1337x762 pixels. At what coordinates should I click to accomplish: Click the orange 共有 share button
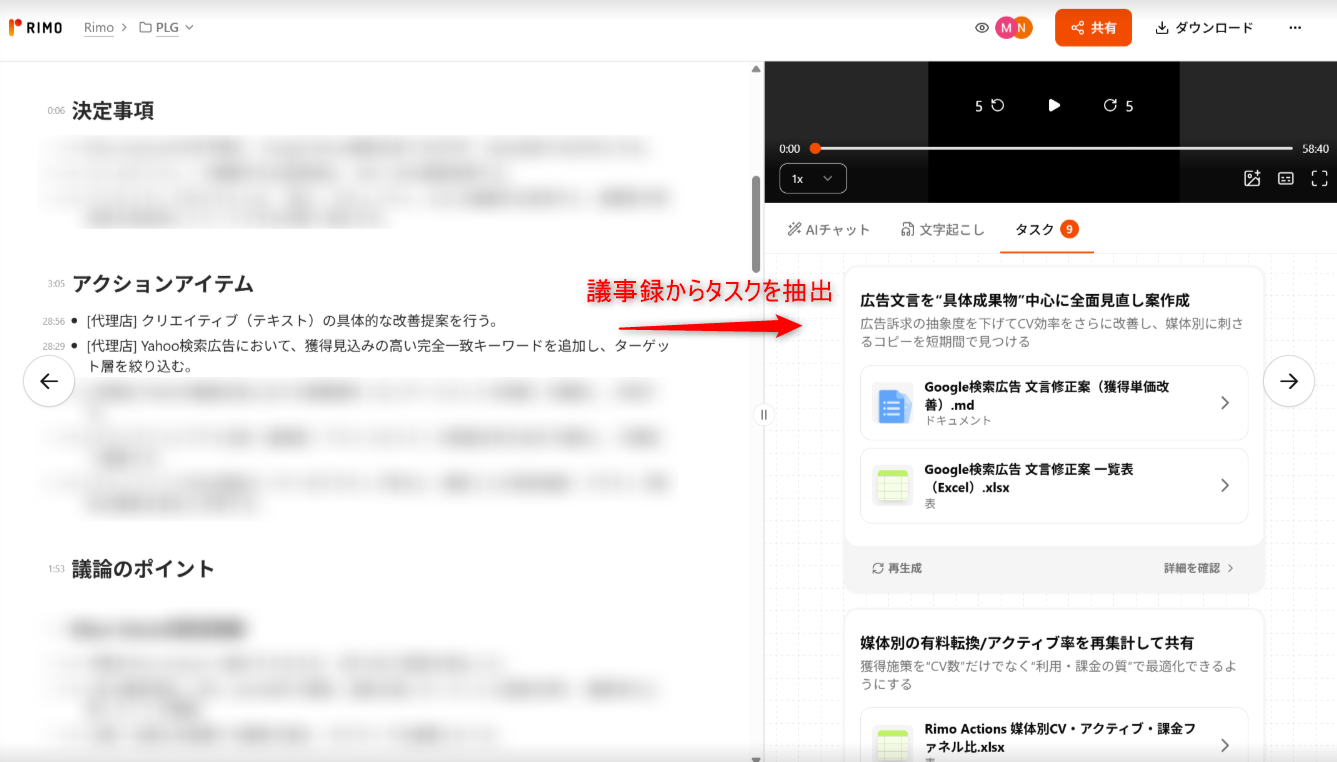pyautogui.click(x=1093, y=28)
